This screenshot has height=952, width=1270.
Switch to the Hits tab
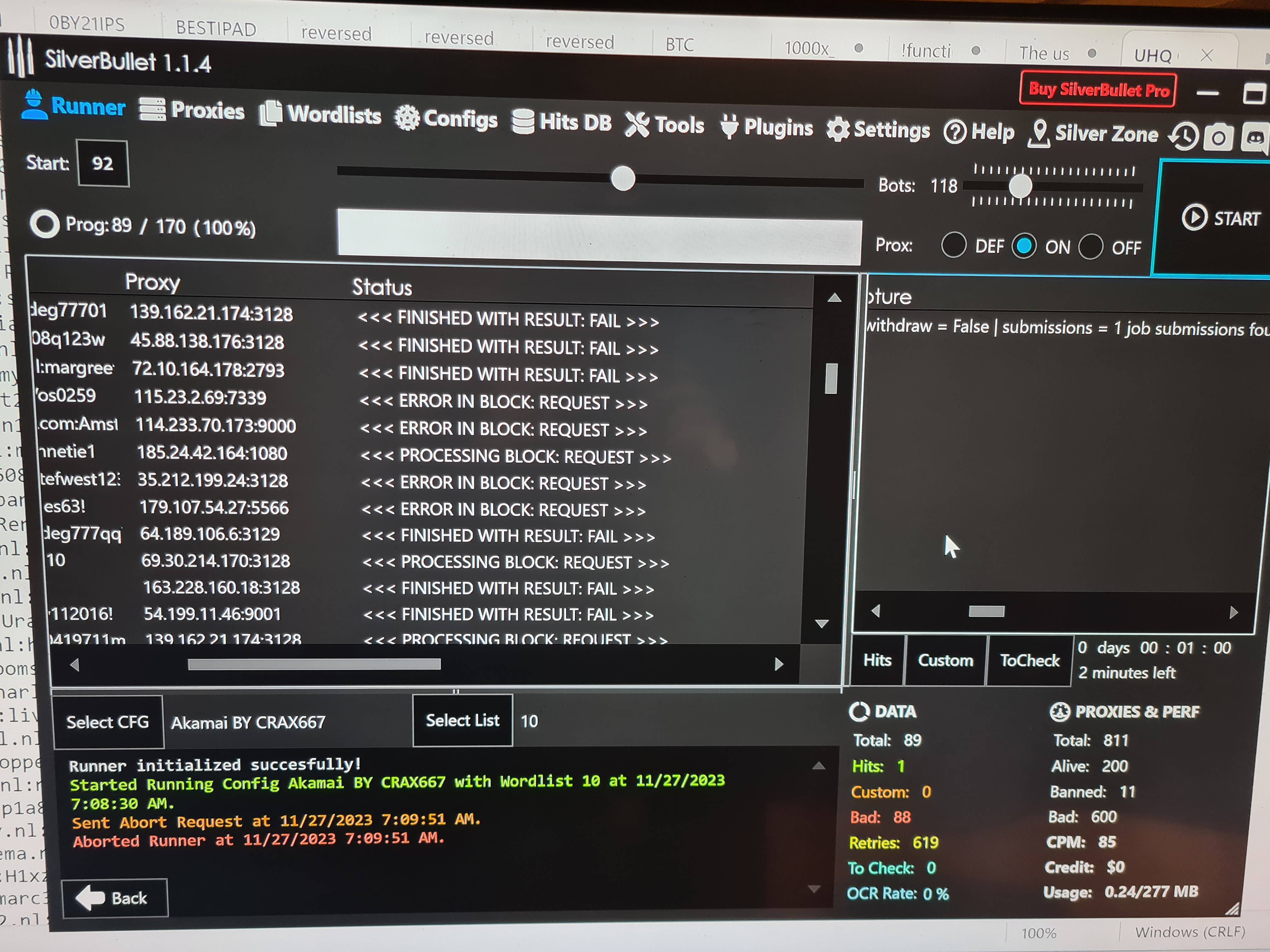point(877,660)
